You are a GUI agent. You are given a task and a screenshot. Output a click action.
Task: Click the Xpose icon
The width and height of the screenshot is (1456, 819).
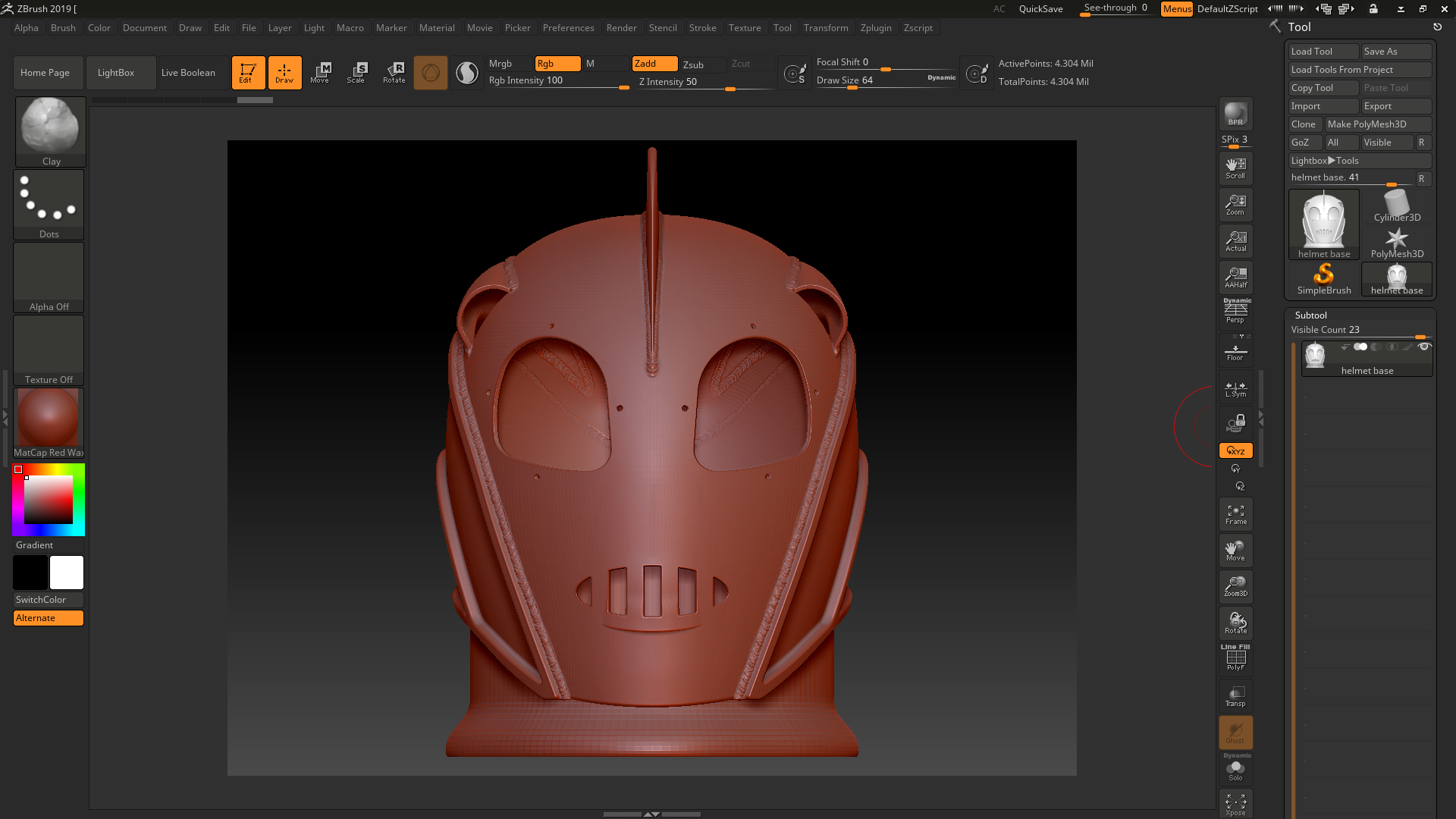(x=1235, y=805)
